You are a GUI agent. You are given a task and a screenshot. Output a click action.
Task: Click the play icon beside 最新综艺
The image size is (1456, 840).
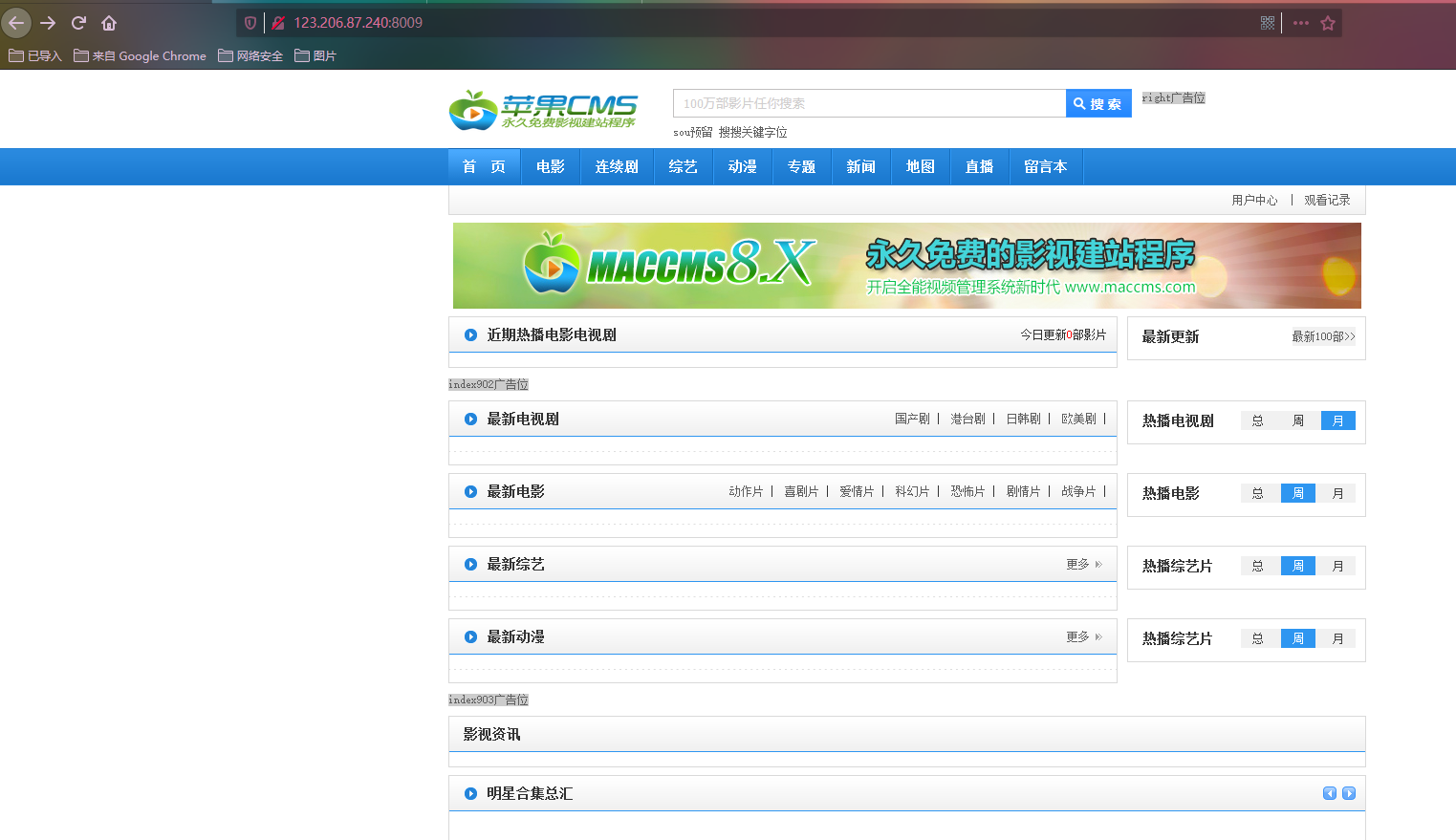point(470,564)
